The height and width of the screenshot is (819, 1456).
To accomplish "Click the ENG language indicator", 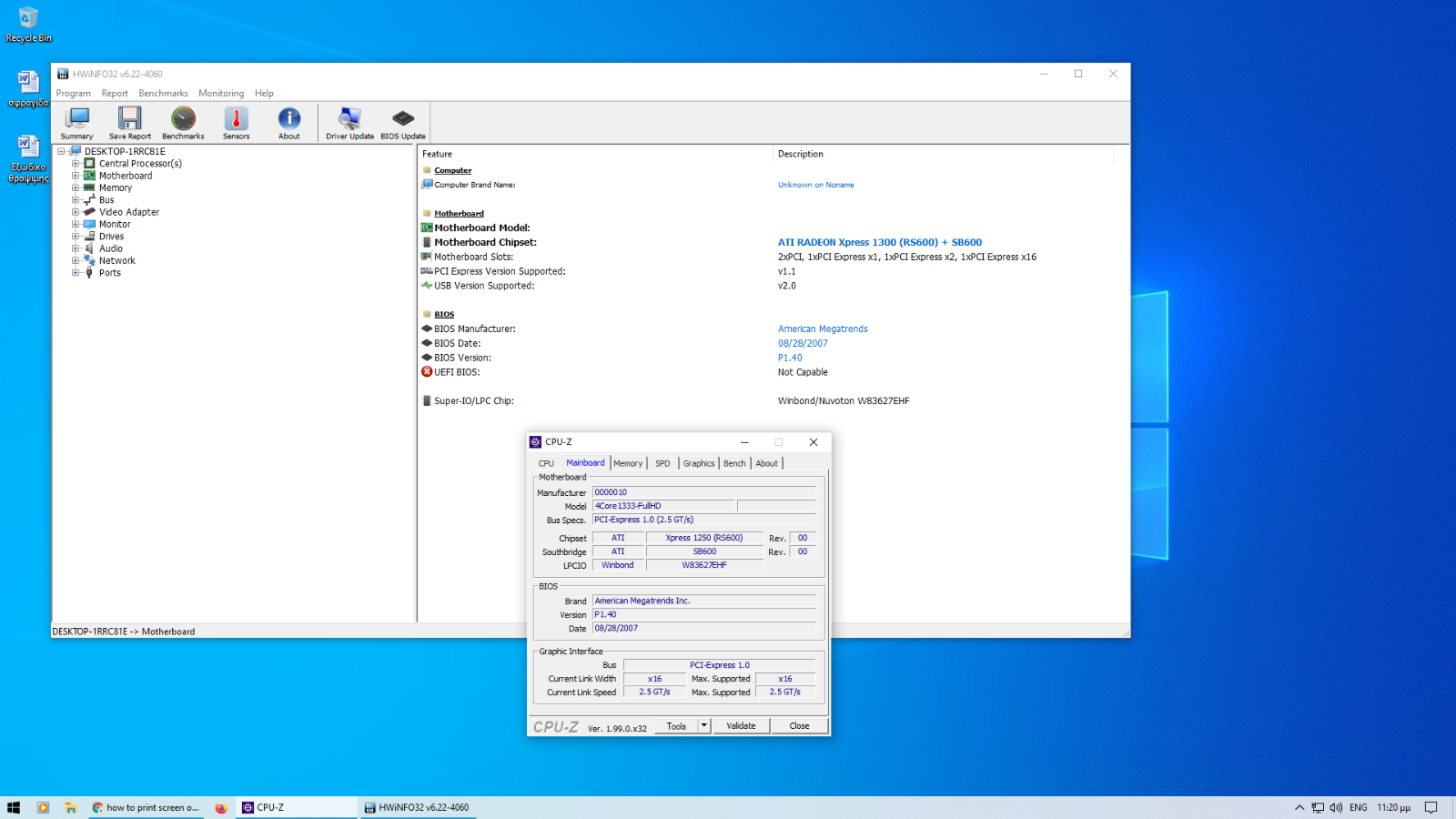I will coord(1359,807).
